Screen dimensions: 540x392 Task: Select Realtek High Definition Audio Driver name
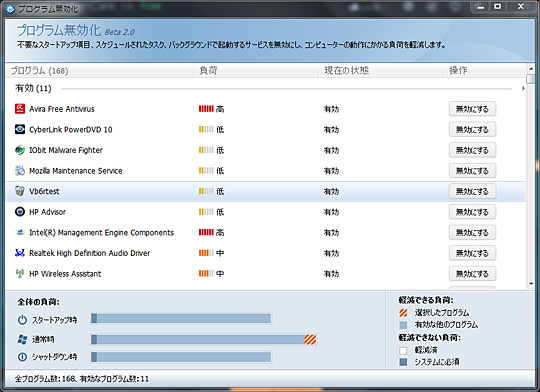(90, 253)
